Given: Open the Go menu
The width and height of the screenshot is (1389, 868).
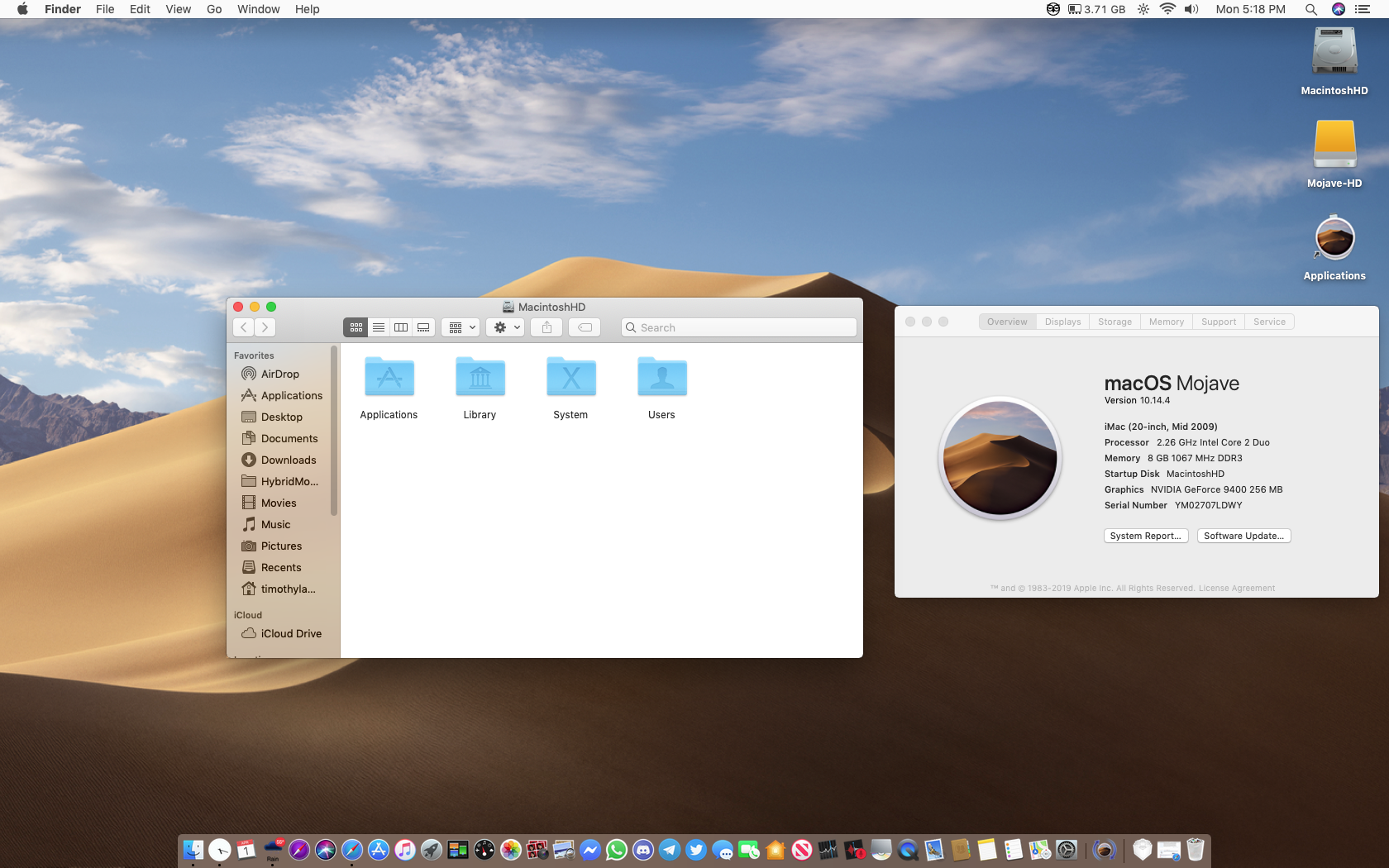Looking at the screenshot, I should click(x=214, y=9).
